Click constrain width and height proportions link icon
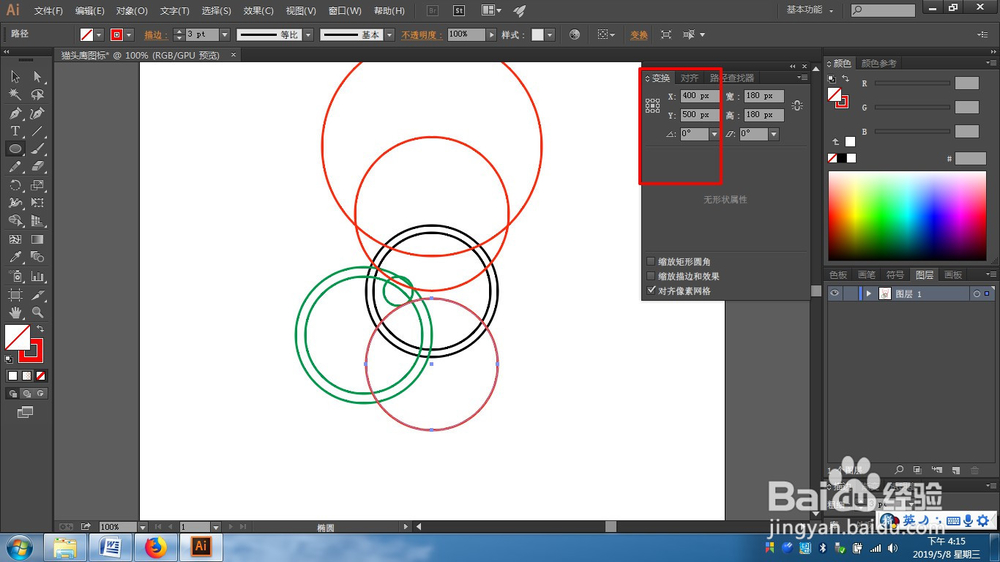Screen dimensions: 1000x562 pos(797,105)
